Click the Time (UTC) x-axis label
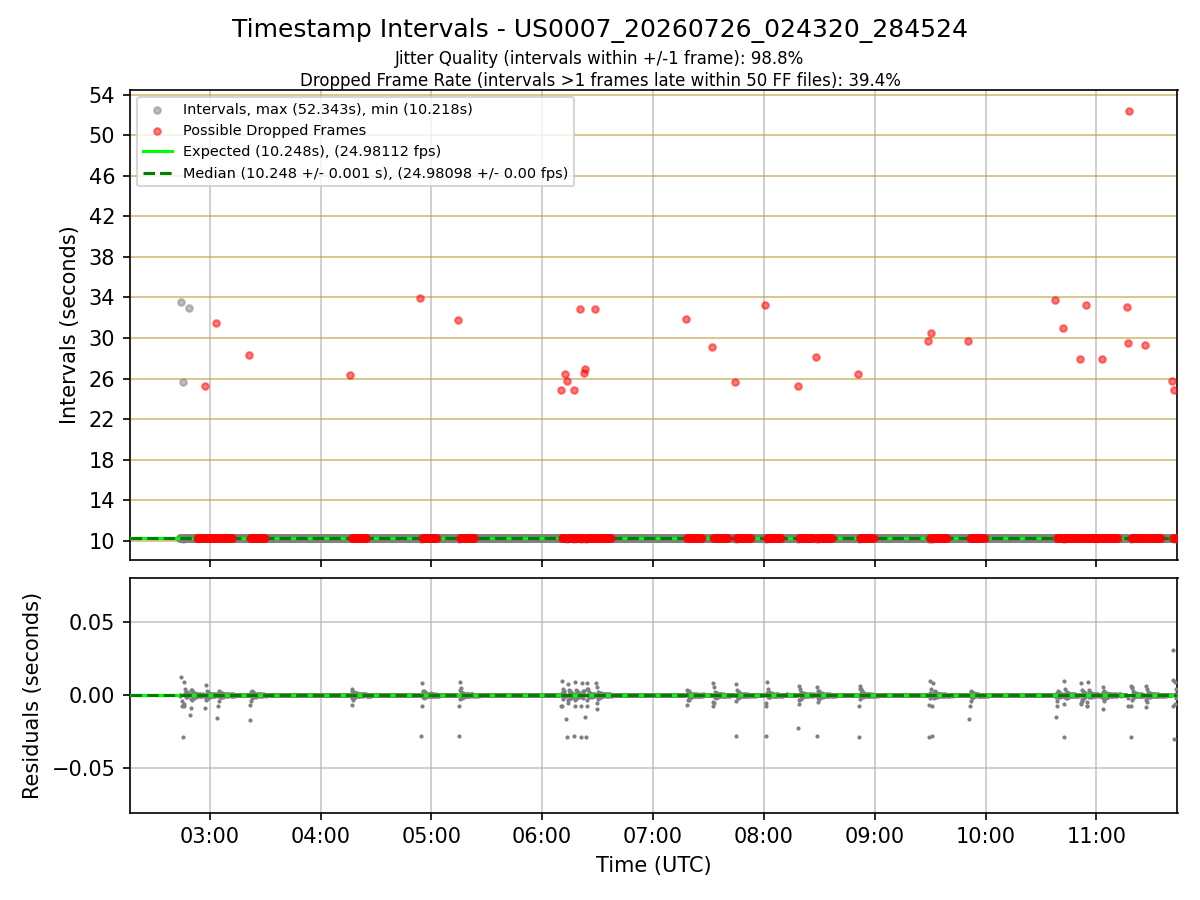 click(653, 865)
